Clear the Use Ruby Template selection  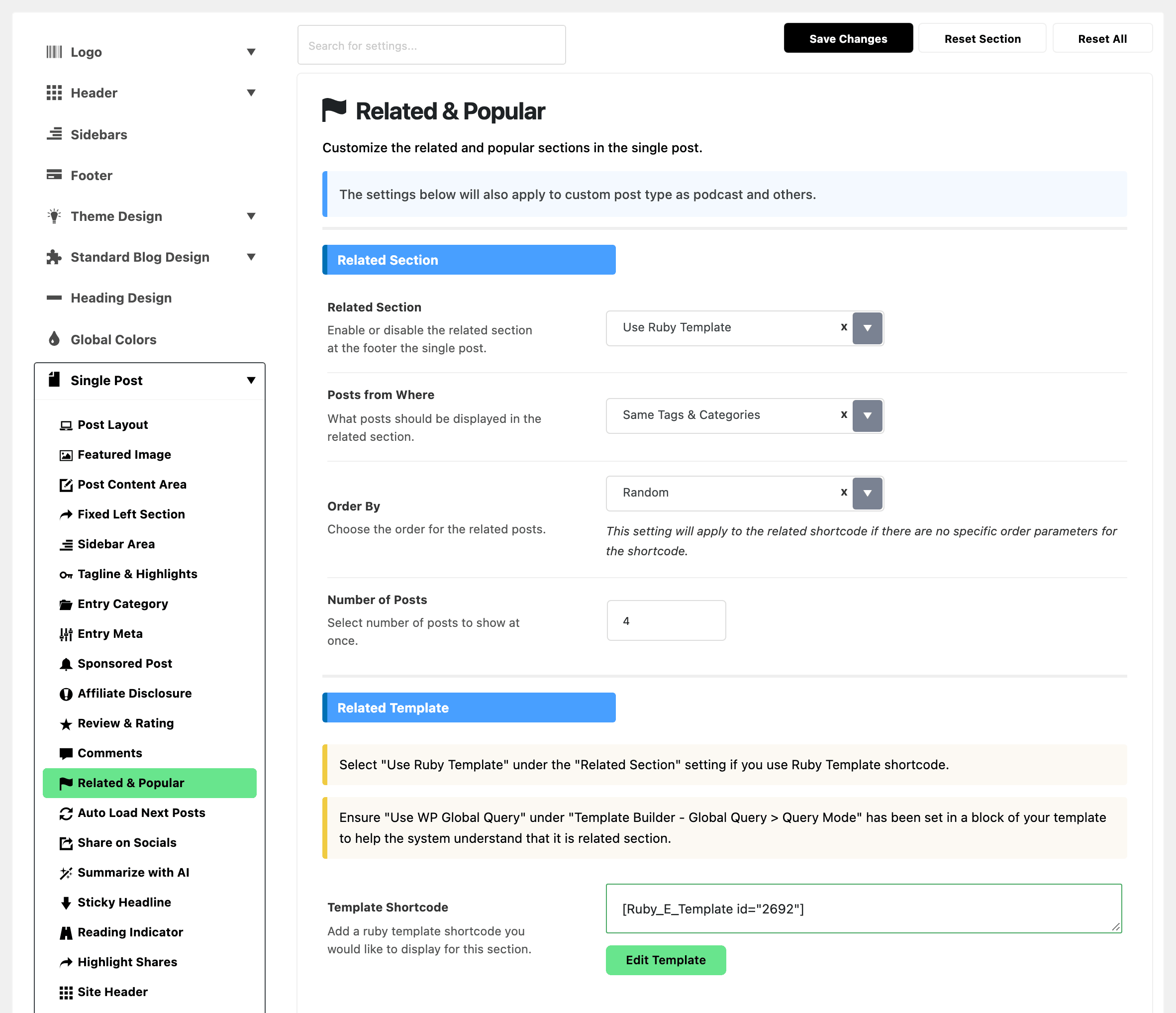point(844,327)
